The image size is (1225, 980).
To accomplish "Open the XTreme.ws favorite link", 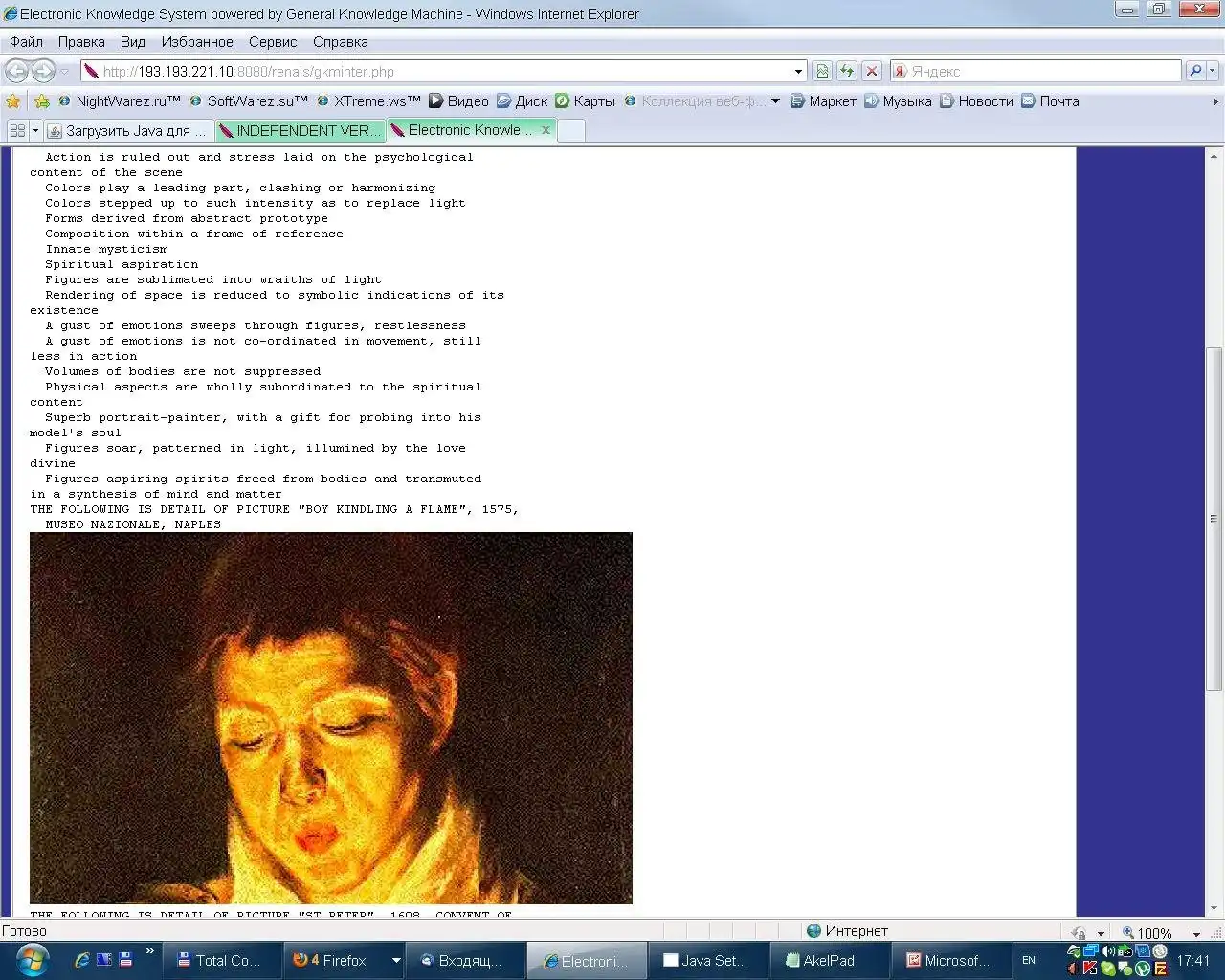I will pyautogui.click(x=369, y=100).
